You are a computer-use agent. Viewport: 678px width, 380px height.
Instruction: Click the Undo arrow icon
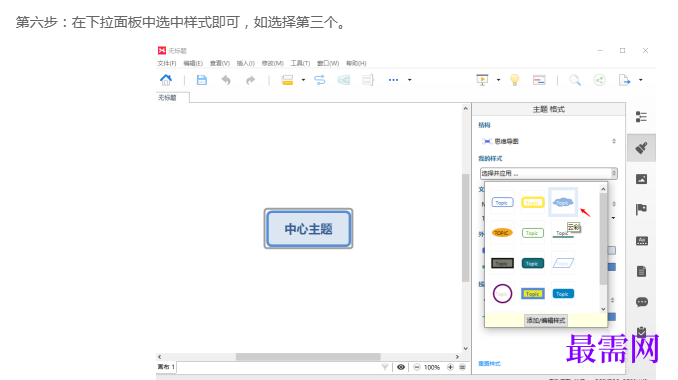click(x=226, y=80)
